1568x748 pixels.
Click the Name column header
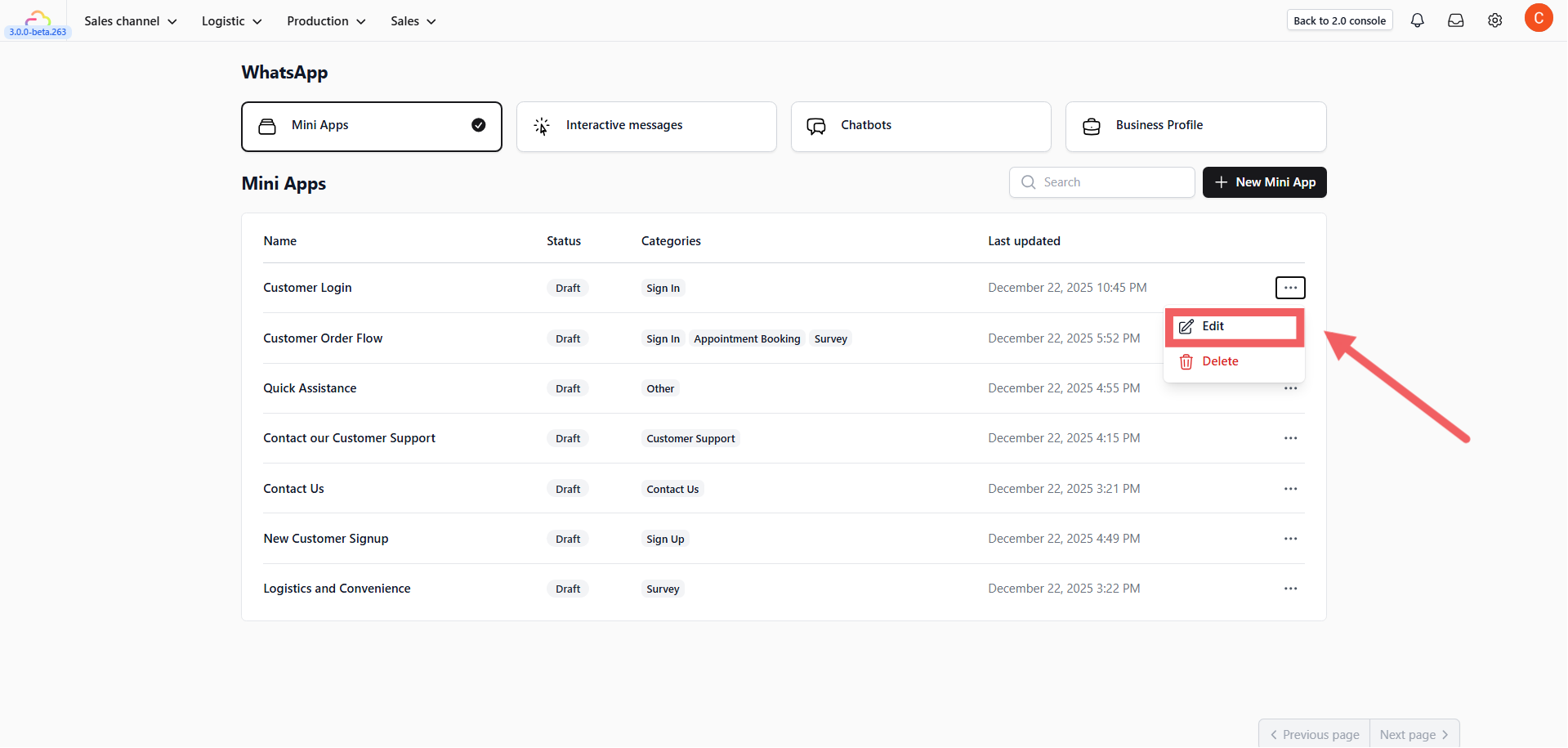tap(280, 241)
